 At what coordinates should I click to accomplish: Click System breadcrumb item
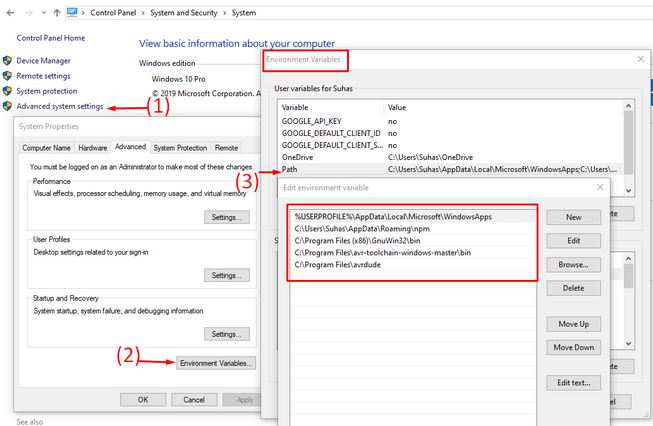tap(244, 13)
